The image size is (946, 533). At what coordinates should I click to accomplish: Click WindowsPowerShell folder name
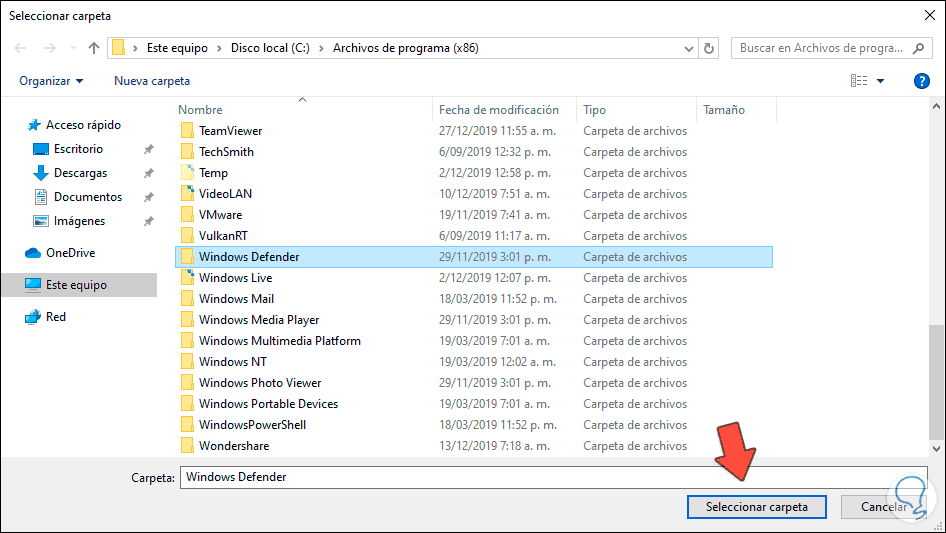click(252, 425)
